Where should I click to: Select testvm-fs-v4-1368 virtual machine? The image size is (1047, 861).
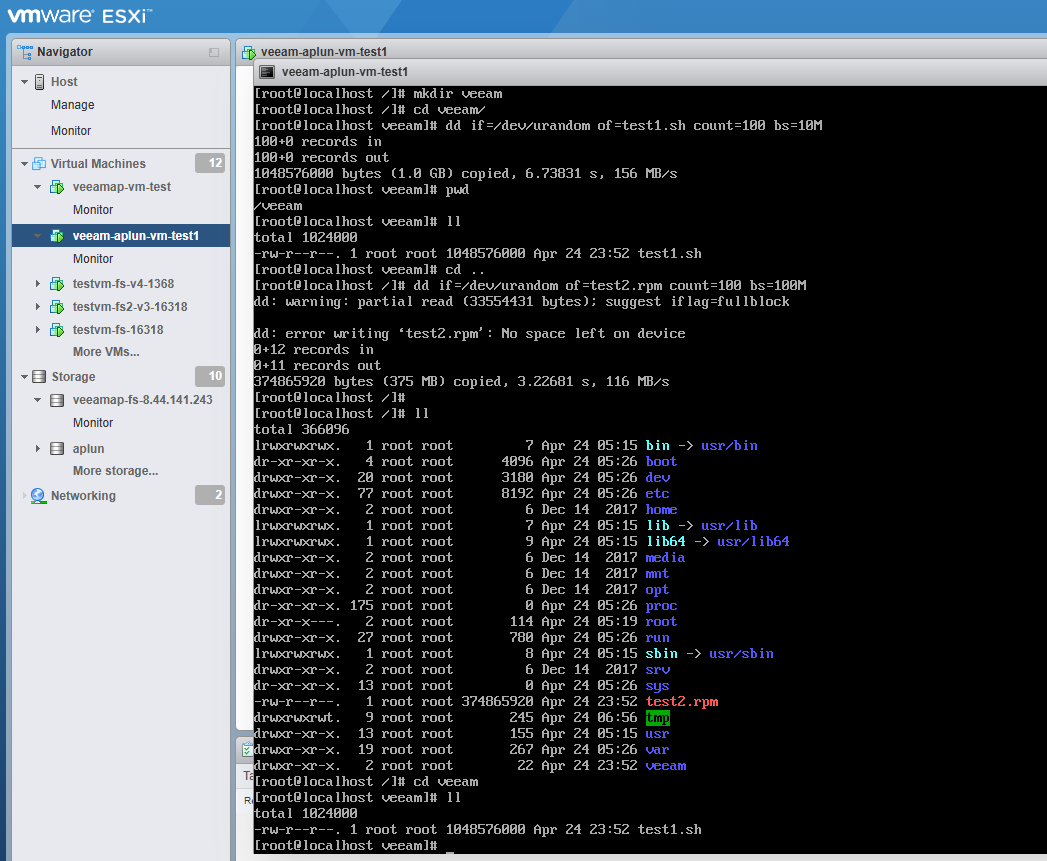click(124, 284)
